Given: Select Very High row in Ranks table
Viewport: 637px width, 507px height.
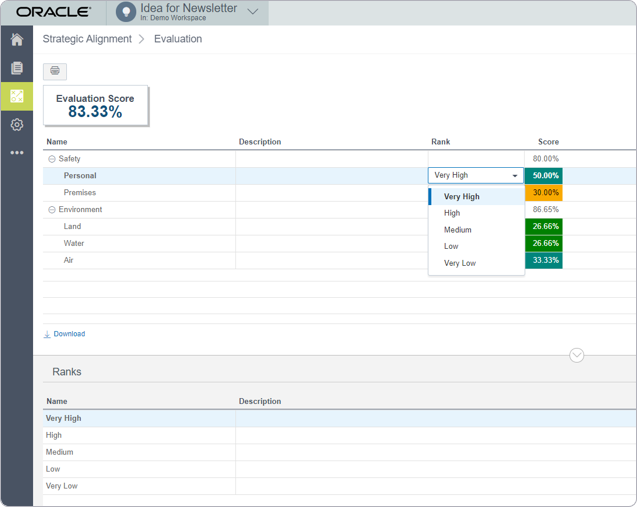Looking at the screenshot, I should click(x=340, y=418).
